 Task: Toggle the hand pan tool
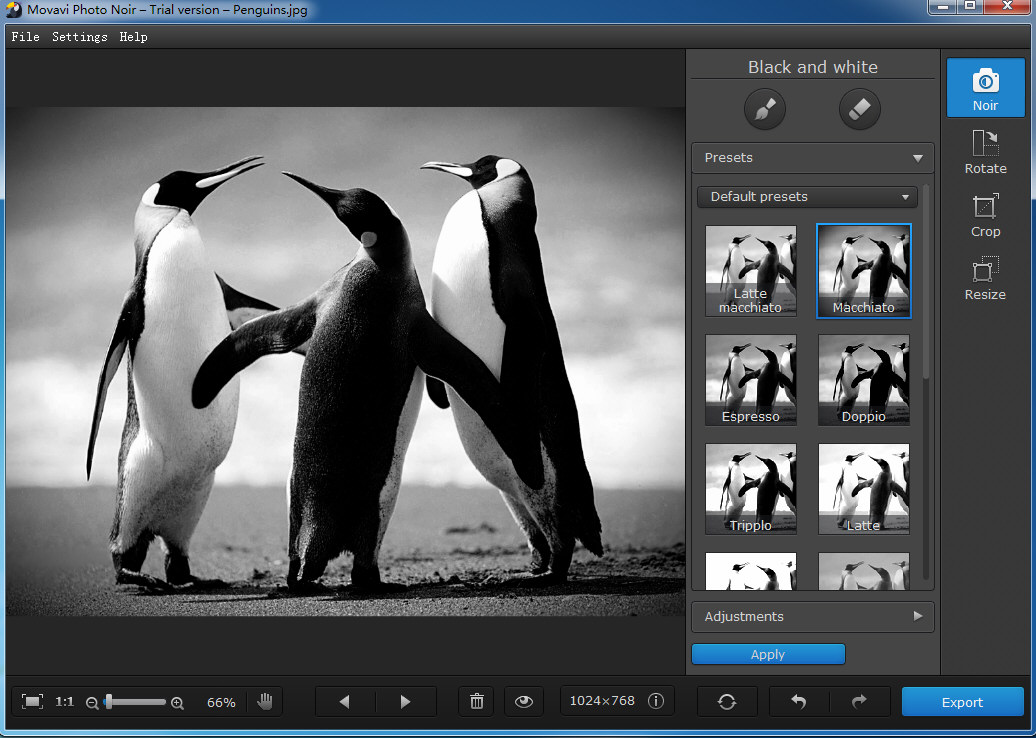[265, 701]
